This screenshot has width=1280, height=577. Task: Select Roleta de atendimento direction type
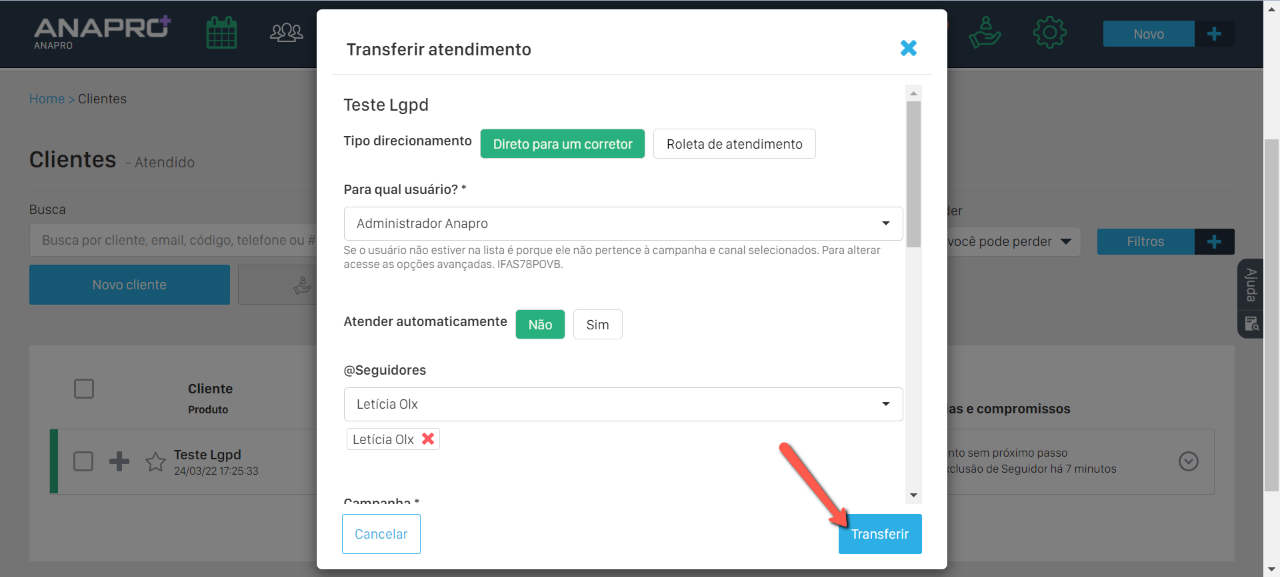[734, 144]
